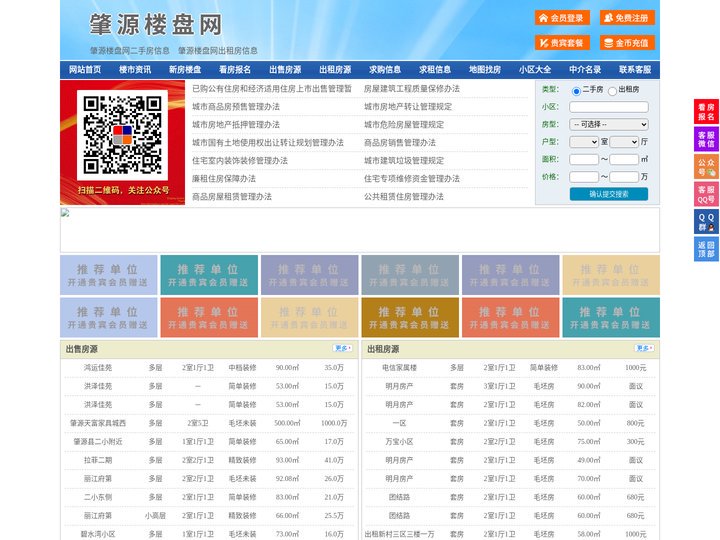The width and height of the screenshot is (720, 540).
Task: Open the 看房报名 nav menu item
Action: click(235, 70)
